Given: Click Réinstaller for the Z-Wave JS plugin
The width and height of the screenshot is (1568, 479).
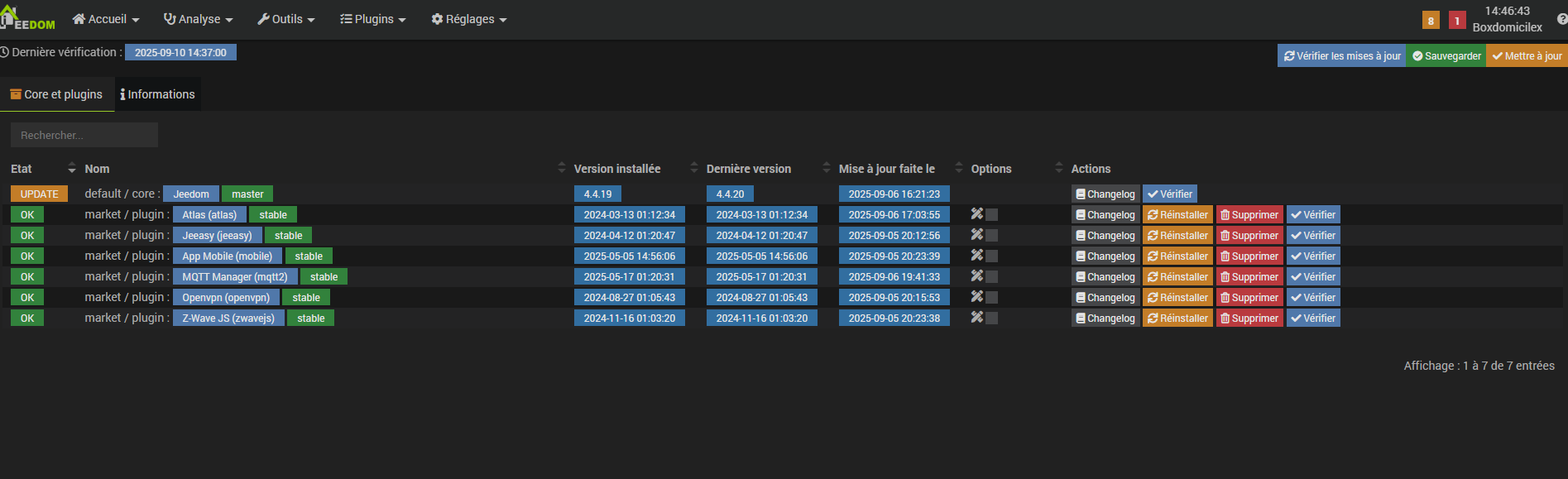Looking at the screenshot, I should click(1177, 318).
